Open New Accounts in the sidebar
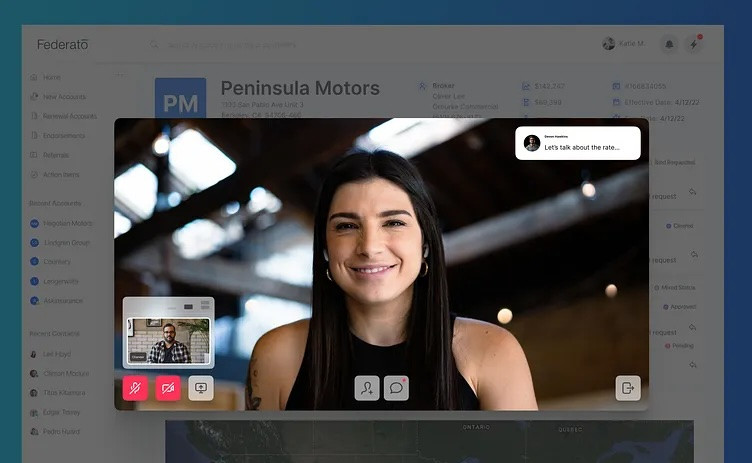The width and height of the screenshot is (752, 463). click(x=64, y=97)
